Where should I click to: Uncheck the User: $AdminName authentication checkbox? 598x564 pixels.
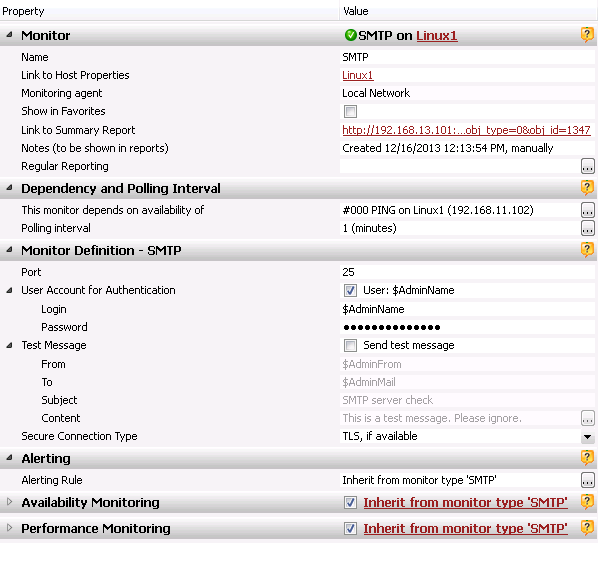tap(350, 290)
